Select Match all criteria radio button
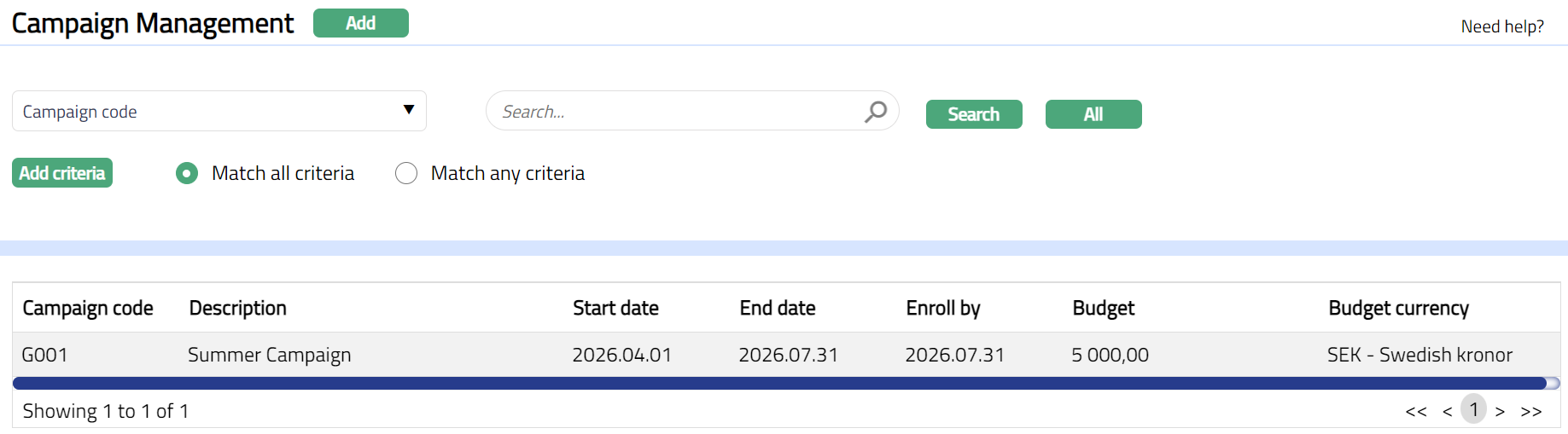Viewport: 1568px width, 434px height. [x=187, y=174]
